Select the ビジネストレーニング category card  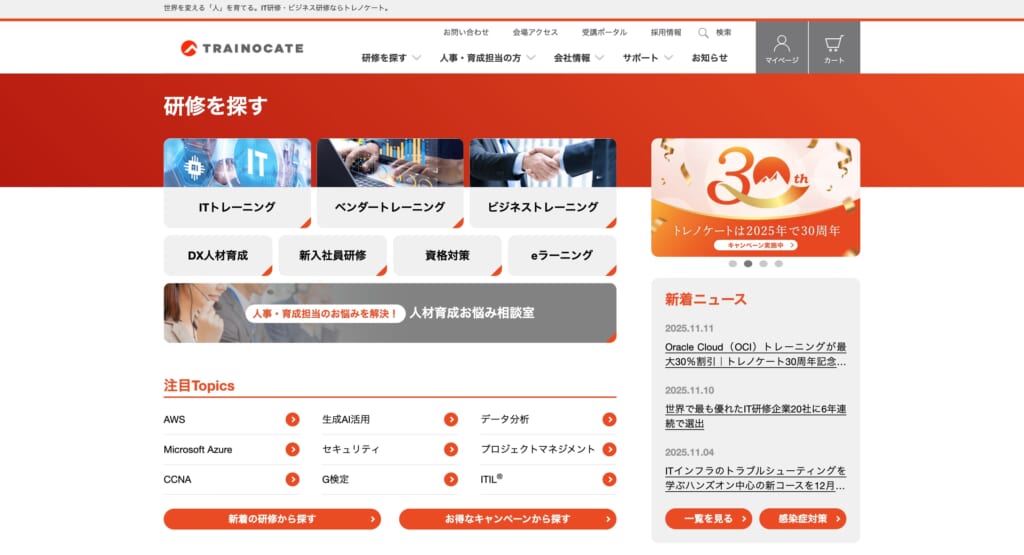[x=543, y=183]
